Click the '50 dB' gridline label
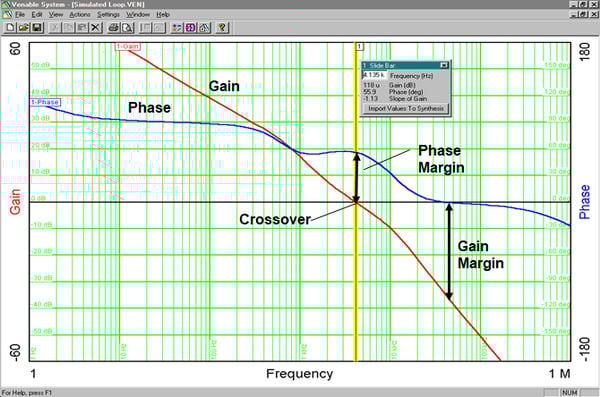The image size is (600, 397). point(40,65)
